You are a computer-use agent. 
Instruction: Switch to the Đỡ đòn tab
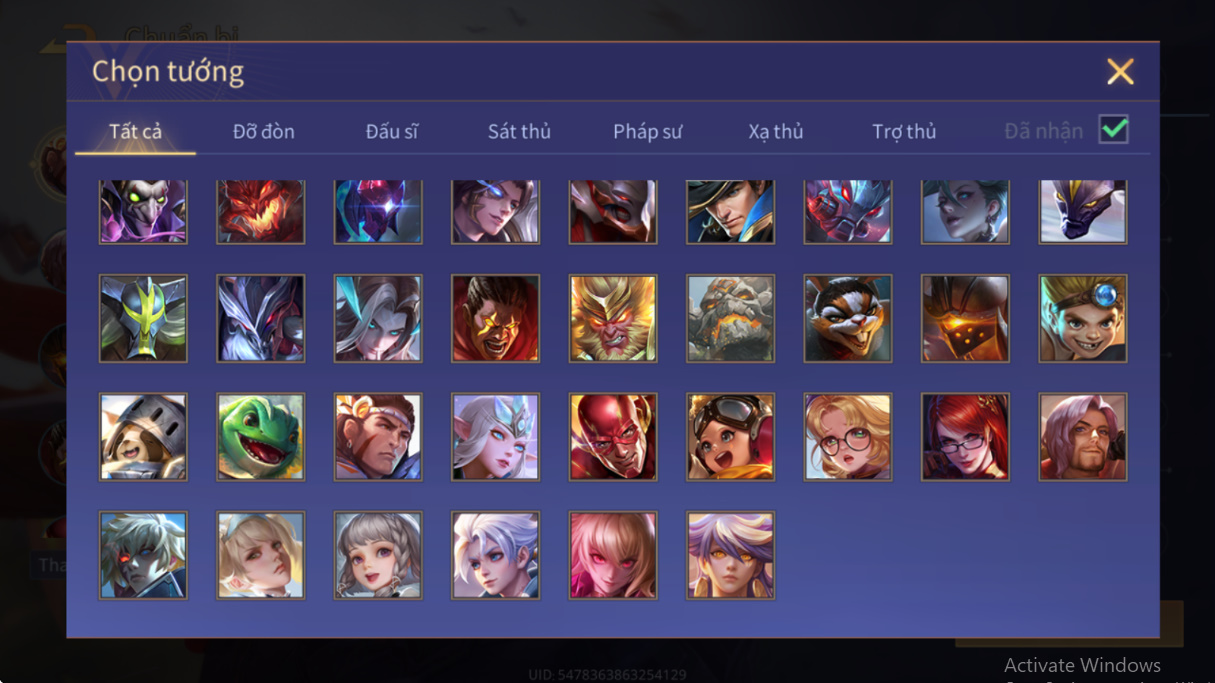click(x=264, y=132)
